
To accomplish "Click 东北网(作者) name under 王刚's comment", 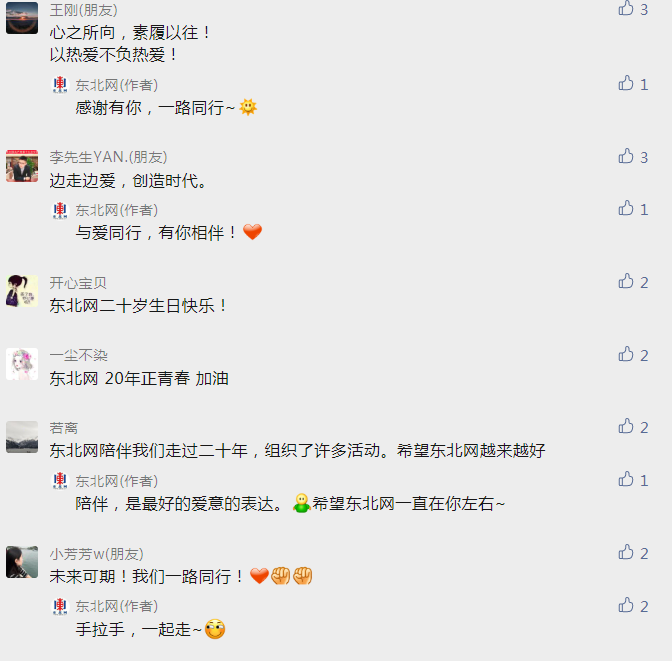I will point(117,85).
